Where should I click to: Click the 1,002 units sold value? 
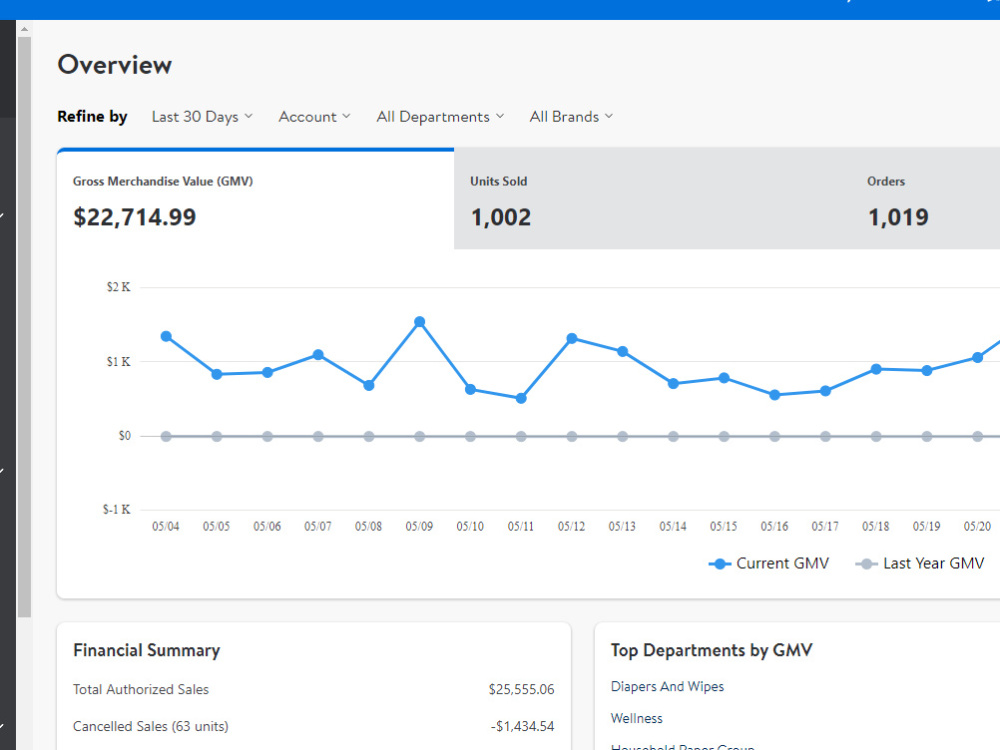(501, 217)
